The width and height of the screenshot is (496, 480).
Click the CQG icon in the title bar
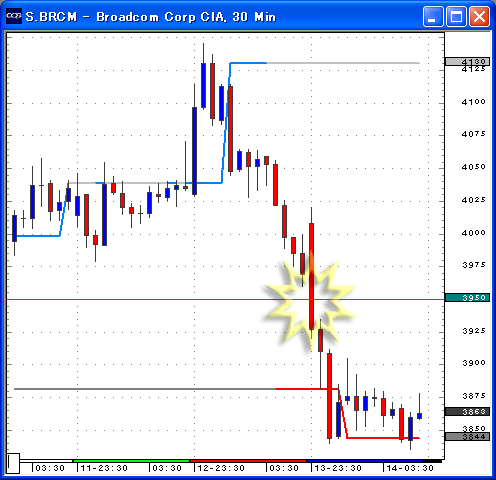click(14, 16)
